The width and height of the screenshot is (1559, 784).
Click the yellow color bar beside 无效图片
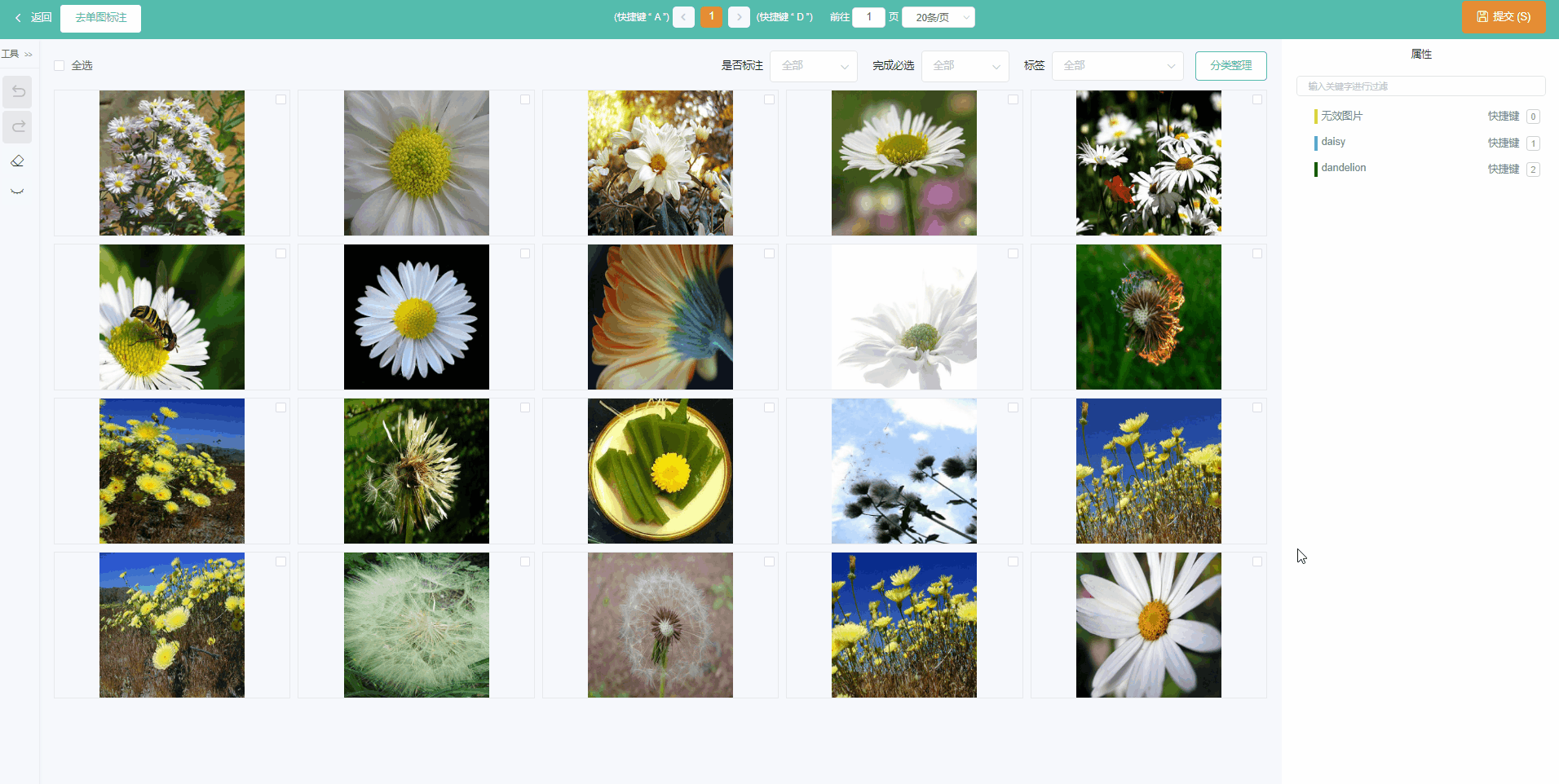click(x=1316, y=117)
